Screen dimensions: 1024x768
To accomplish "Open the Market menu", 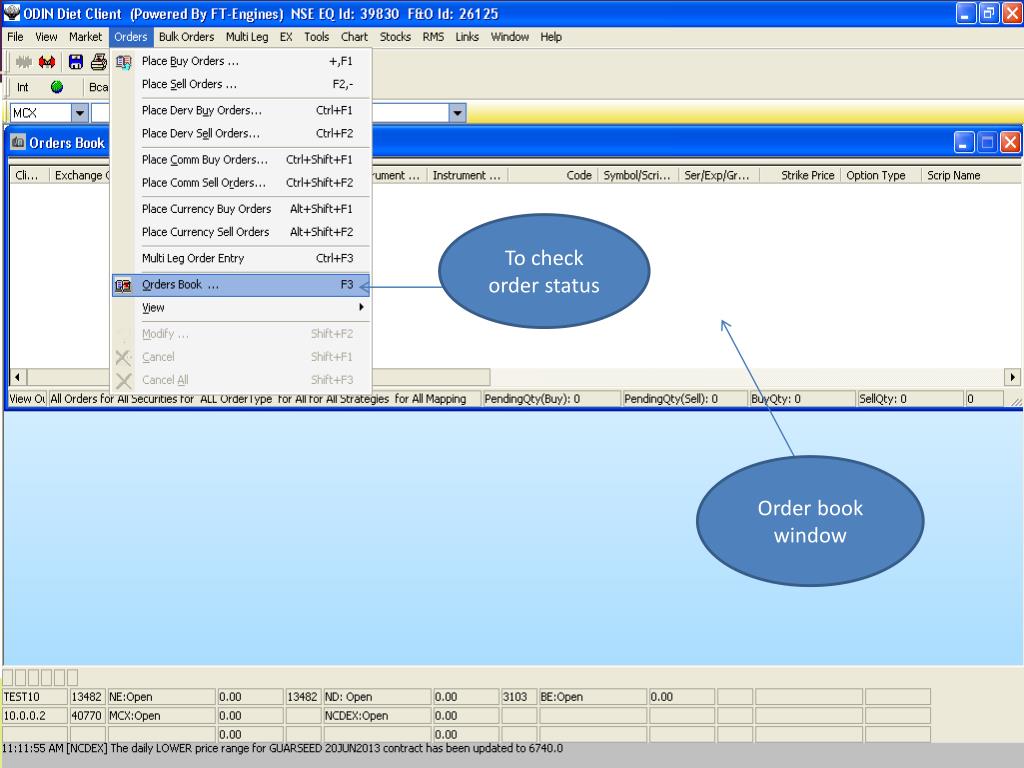I will coord(86,37).
